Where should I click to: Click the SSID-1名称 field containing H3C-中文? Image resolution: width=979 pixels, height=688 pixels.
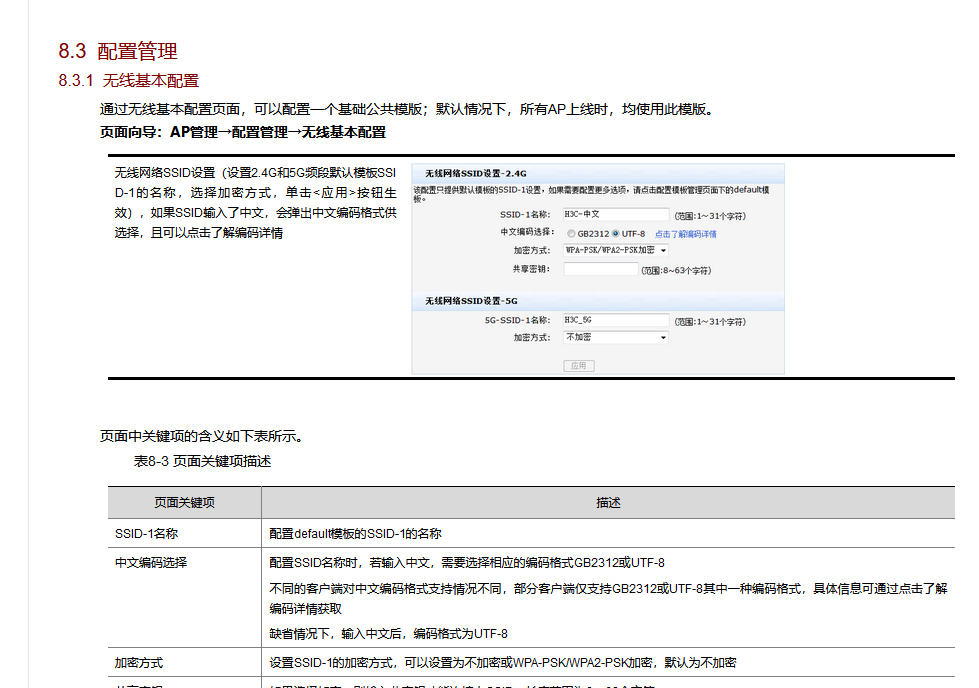[x=616, y=214]
